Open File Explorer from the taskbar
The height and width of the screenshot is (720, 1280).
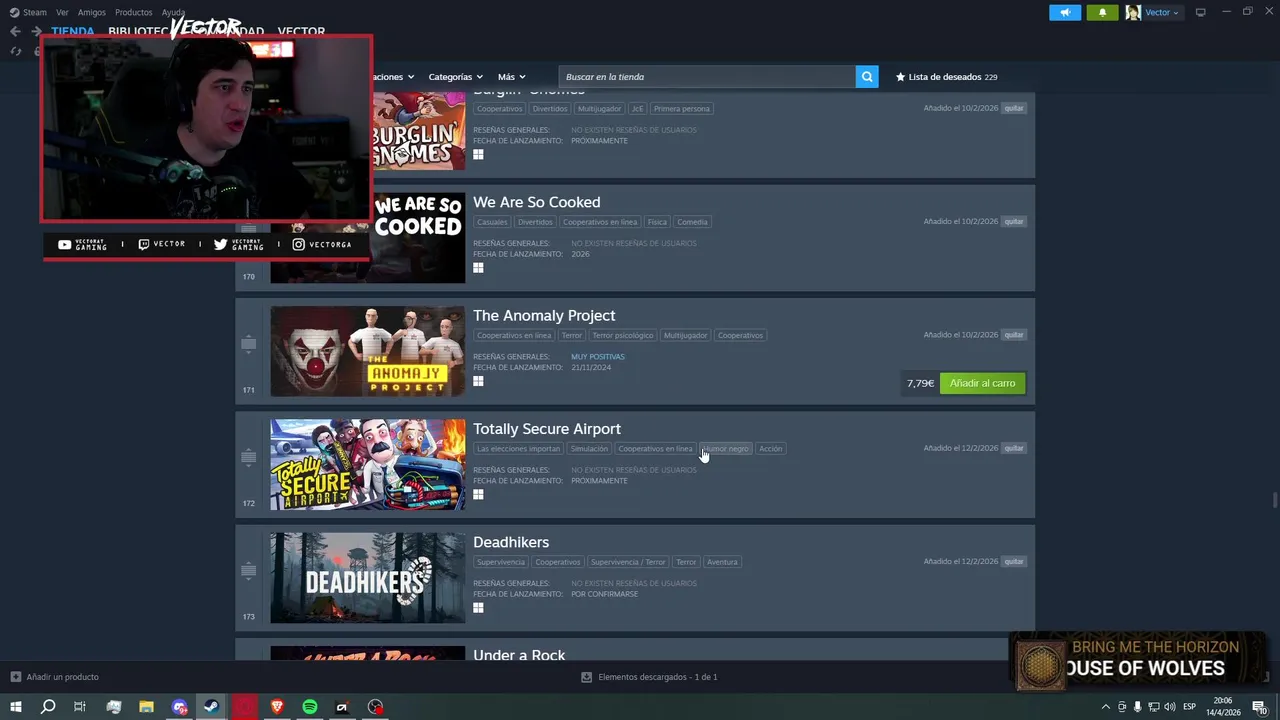coord(146,707)
